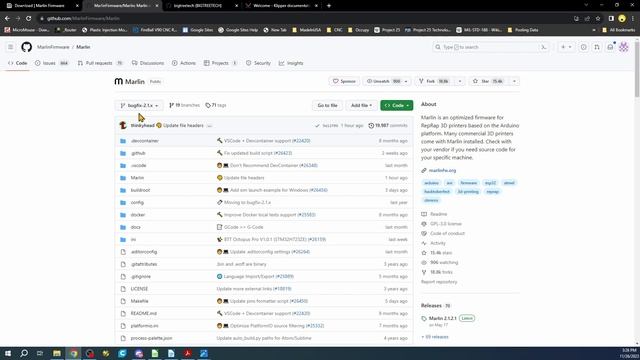The height and width of the screenshot is (360, 640).
Task: Switch to the Issues tab
Action: tap(51, 63)
